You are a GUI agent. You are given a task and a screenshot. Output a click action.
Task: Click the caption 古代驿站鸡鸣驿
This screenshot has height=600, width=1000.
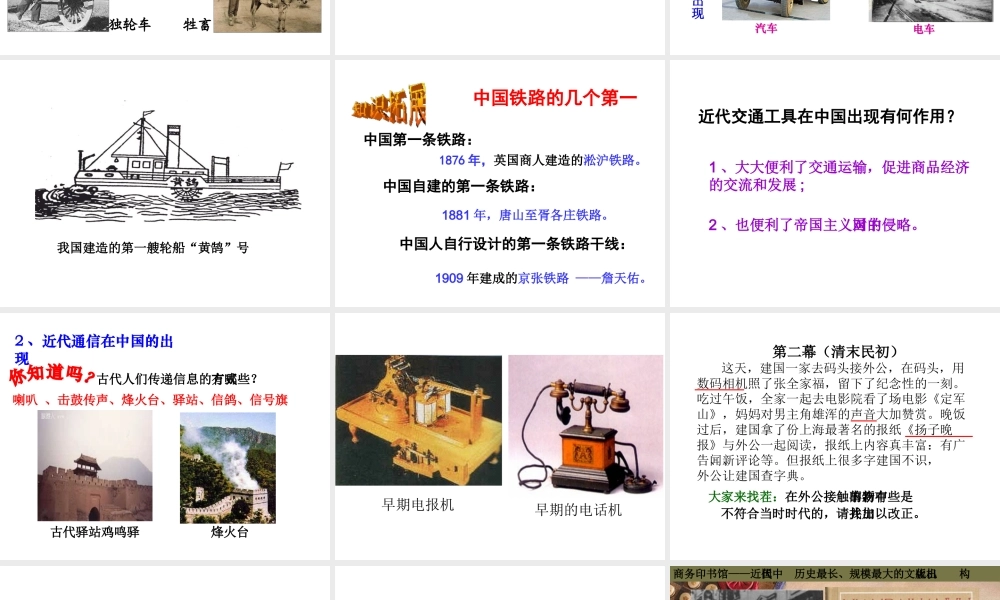[95, 532]
